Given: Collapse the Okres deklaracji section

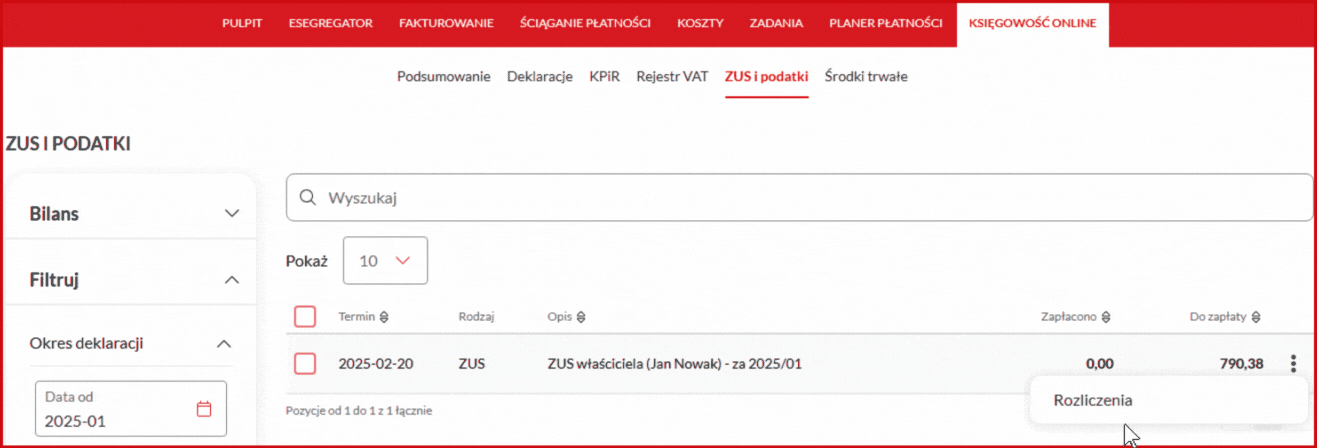Looking at the screenshot, I should (224, 343).
